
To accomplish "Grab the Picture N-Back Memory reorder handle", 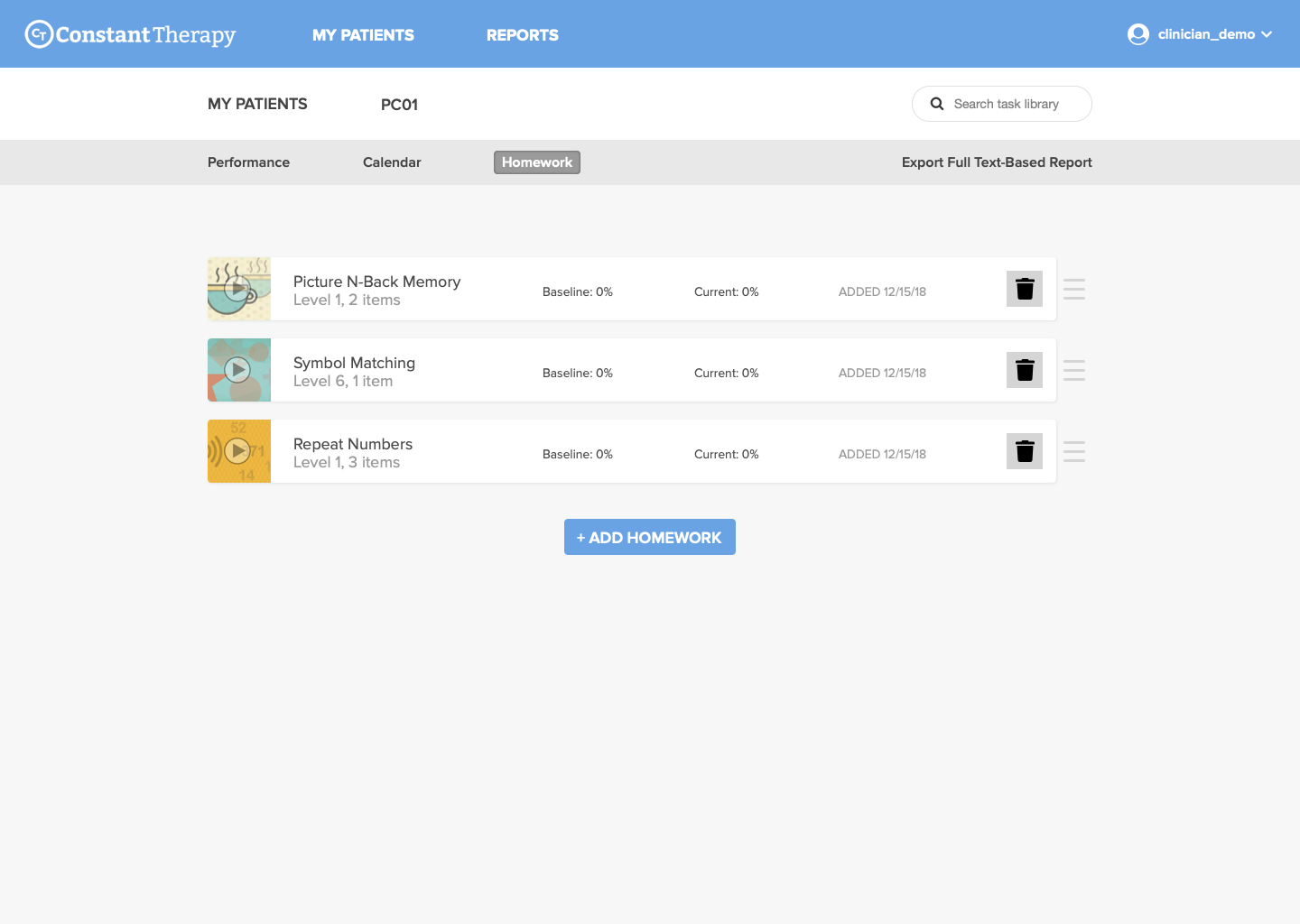I will (x=1074, y=289).
